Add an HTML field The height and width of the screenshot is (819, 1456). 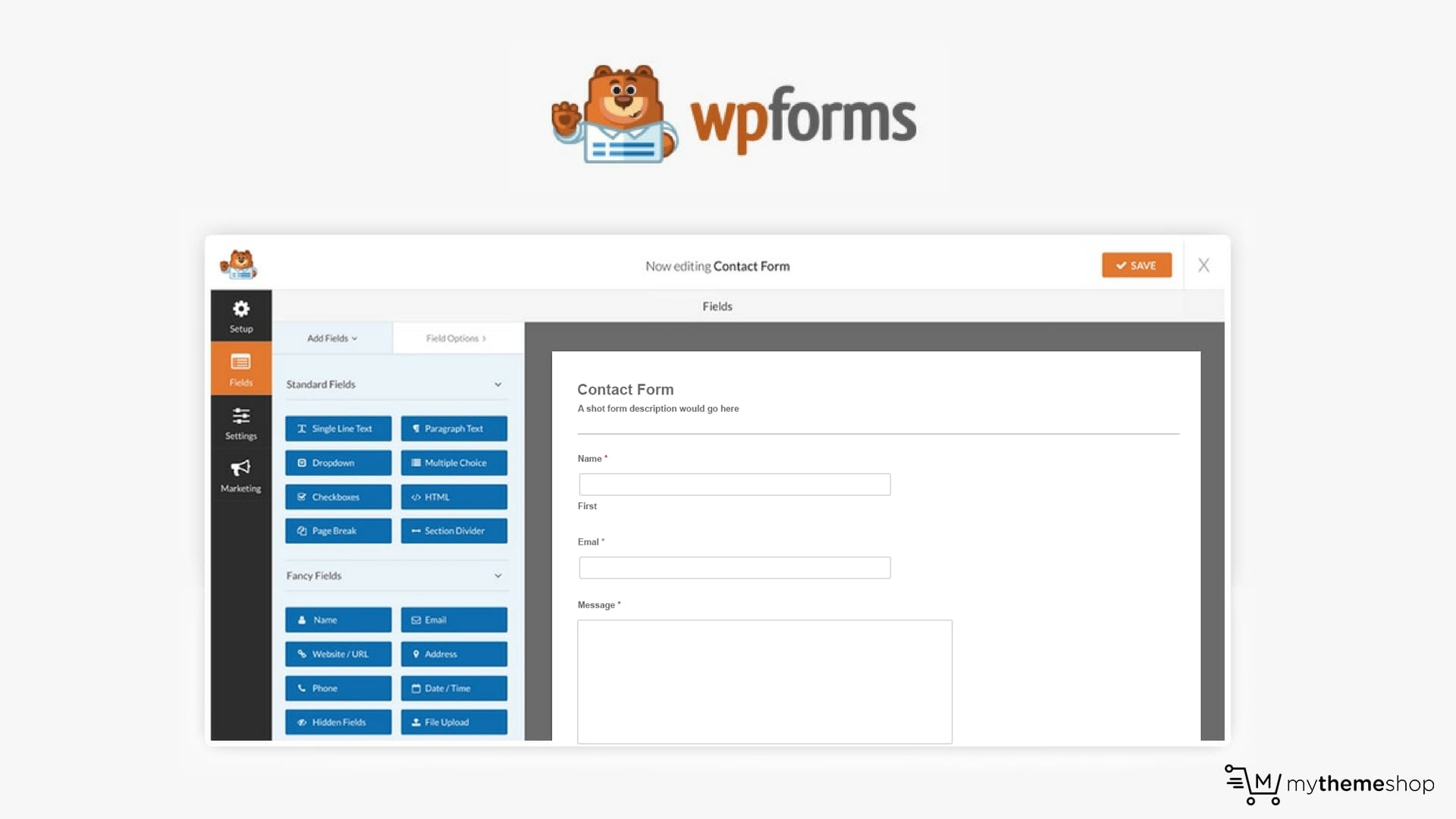coord(454,497)
